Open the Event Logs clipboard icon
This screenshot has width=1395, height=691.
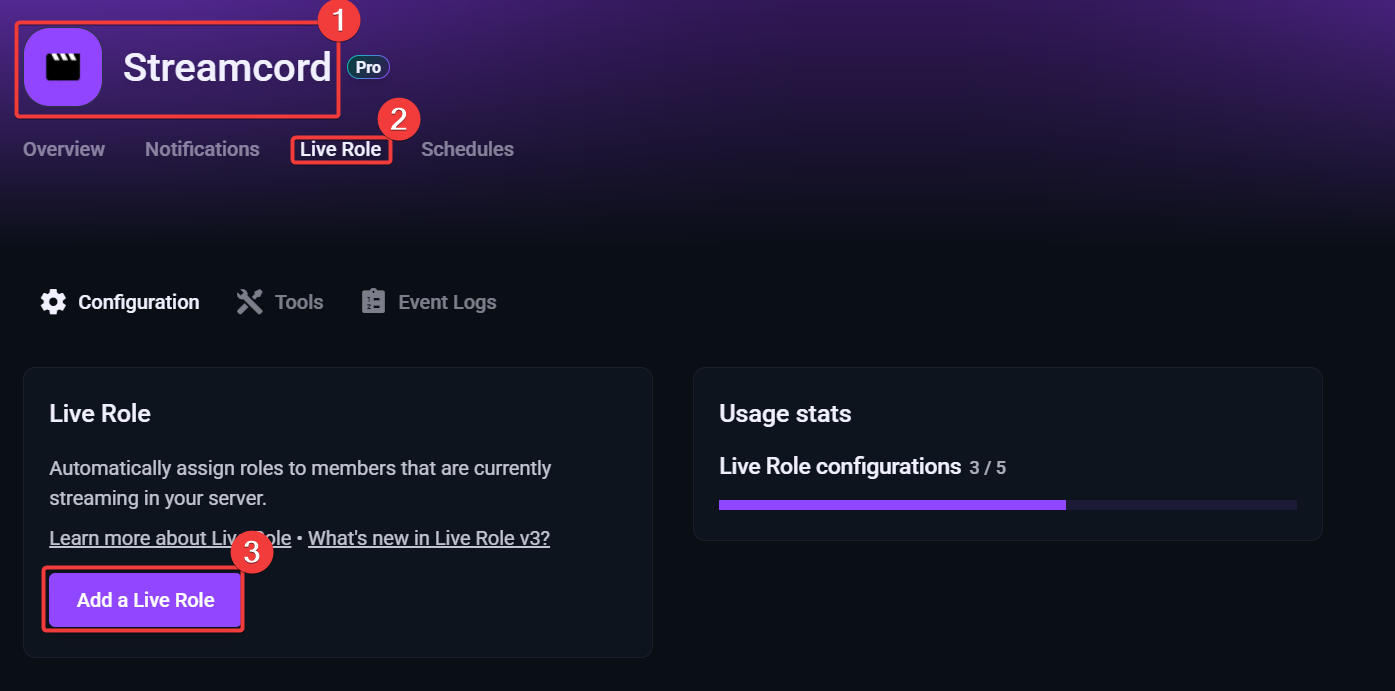(373, 300)
